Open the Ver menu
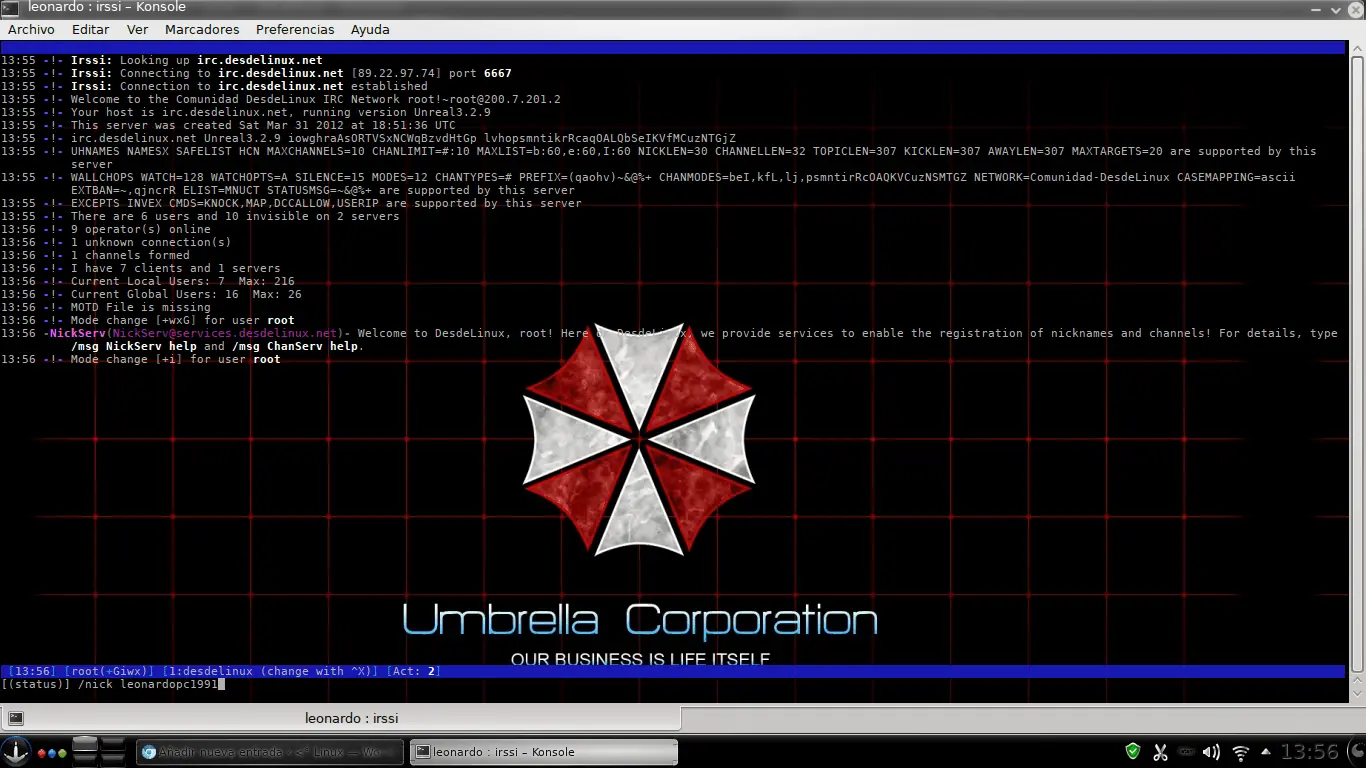Screen dimensions: 1366x768 pos(137,30)
